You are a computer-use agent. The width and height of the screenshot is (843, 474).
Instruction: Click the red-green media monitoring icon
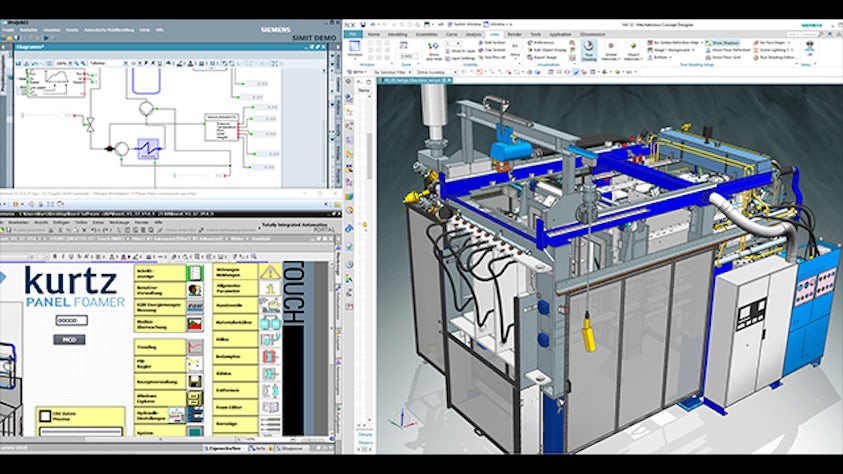click(195, 324)
